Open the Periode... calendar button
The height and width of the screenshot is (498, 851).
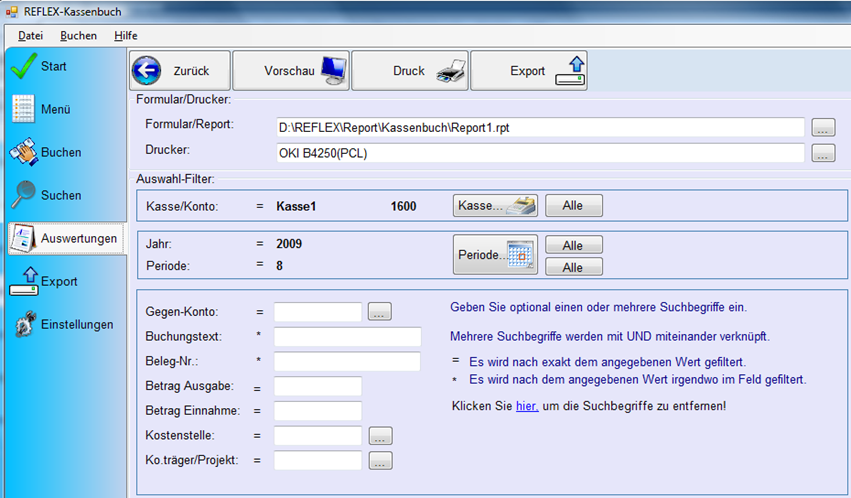coord(496,254)
